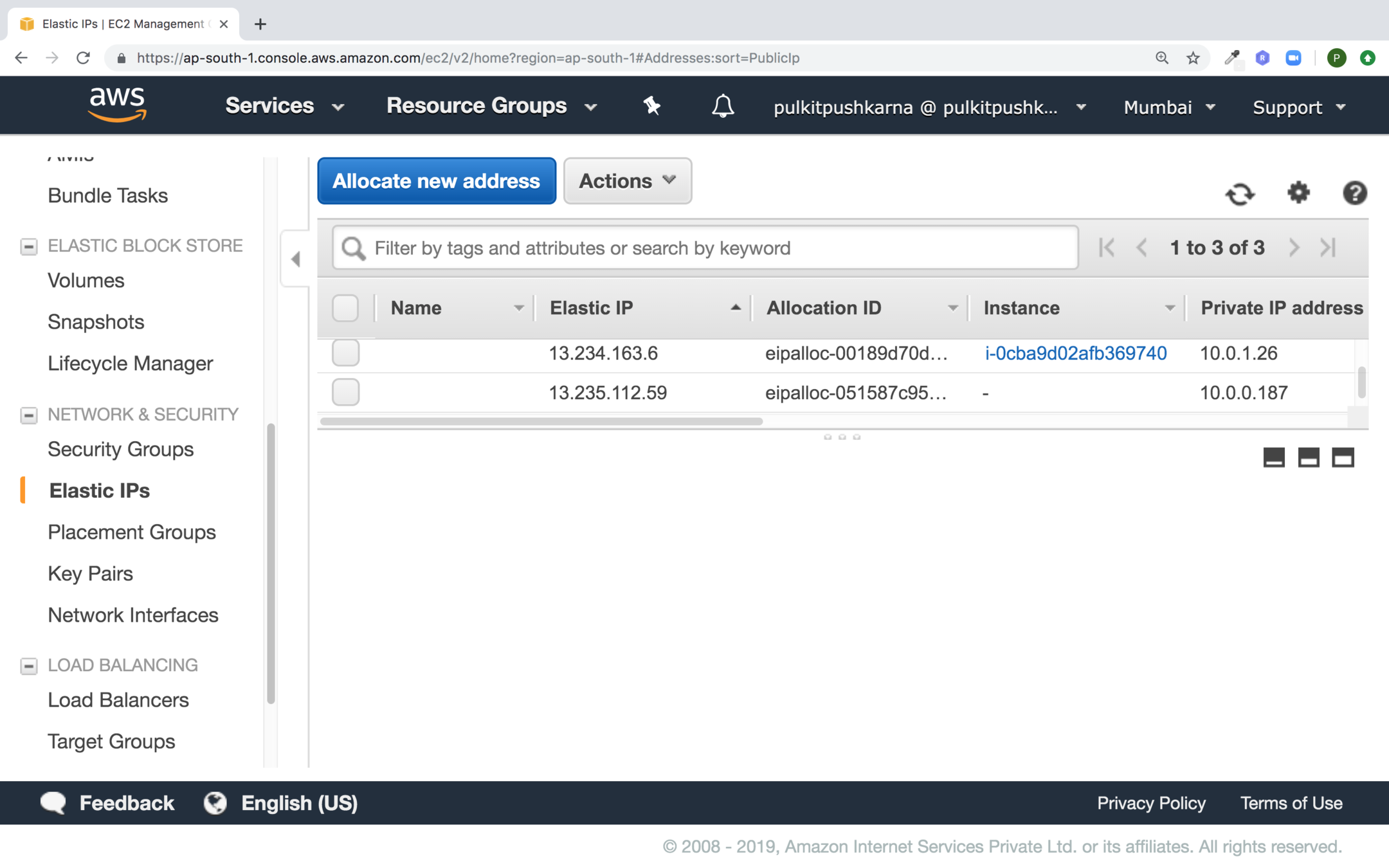Screen dimensions: 1389x868
Task: Collapse the Load Balancing section
Action: [x=28, y=665]
